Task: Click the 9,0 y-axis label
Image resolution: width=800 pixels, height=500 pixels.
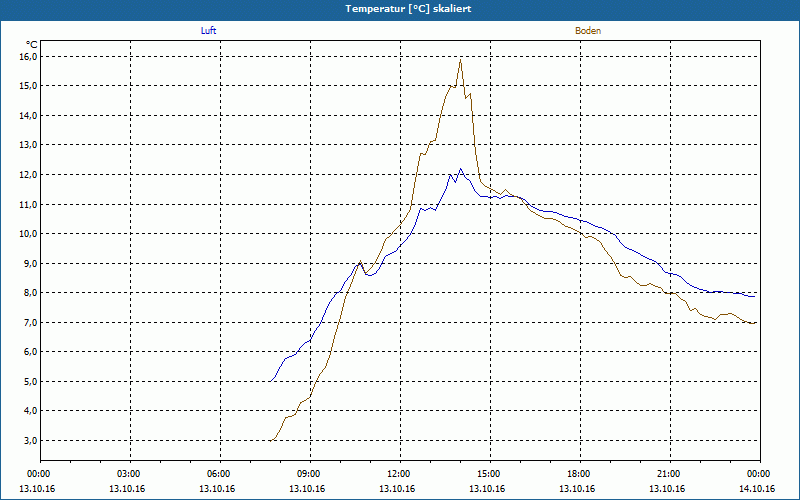Action: click(31, 263)
